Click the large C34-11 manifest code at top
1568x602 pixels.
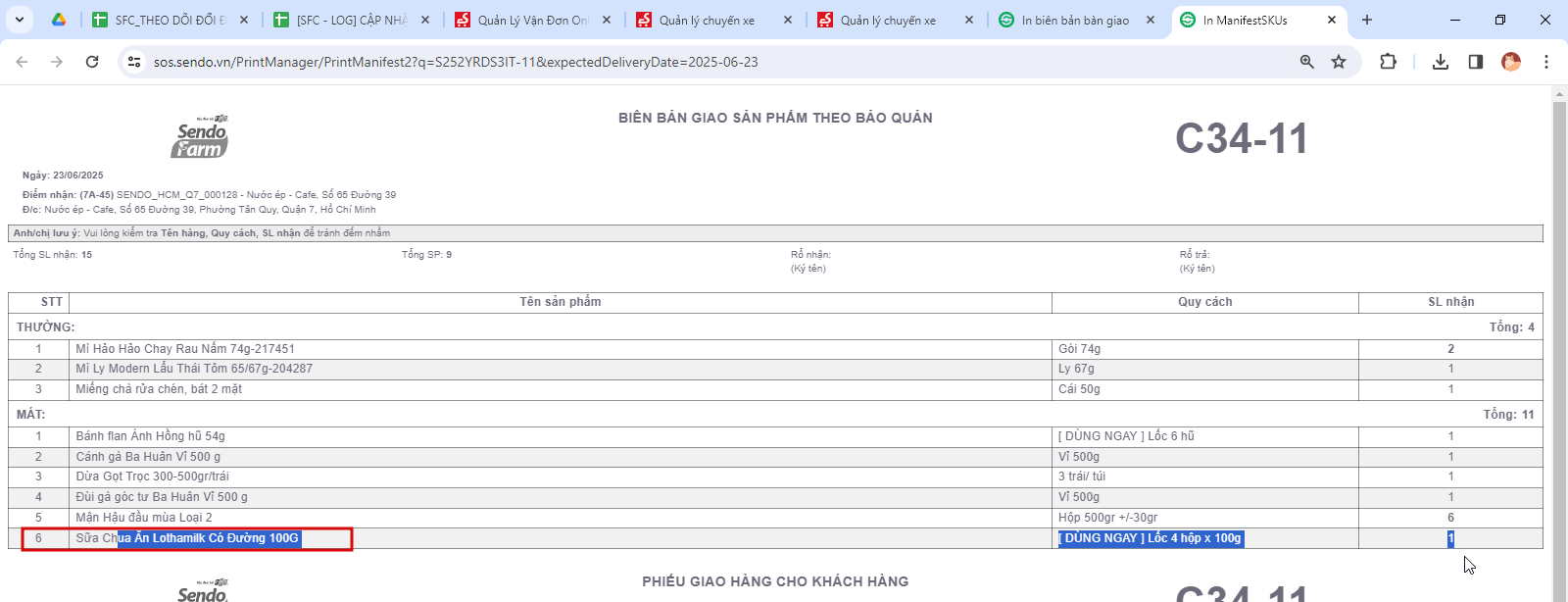(x=1242, y=138)
